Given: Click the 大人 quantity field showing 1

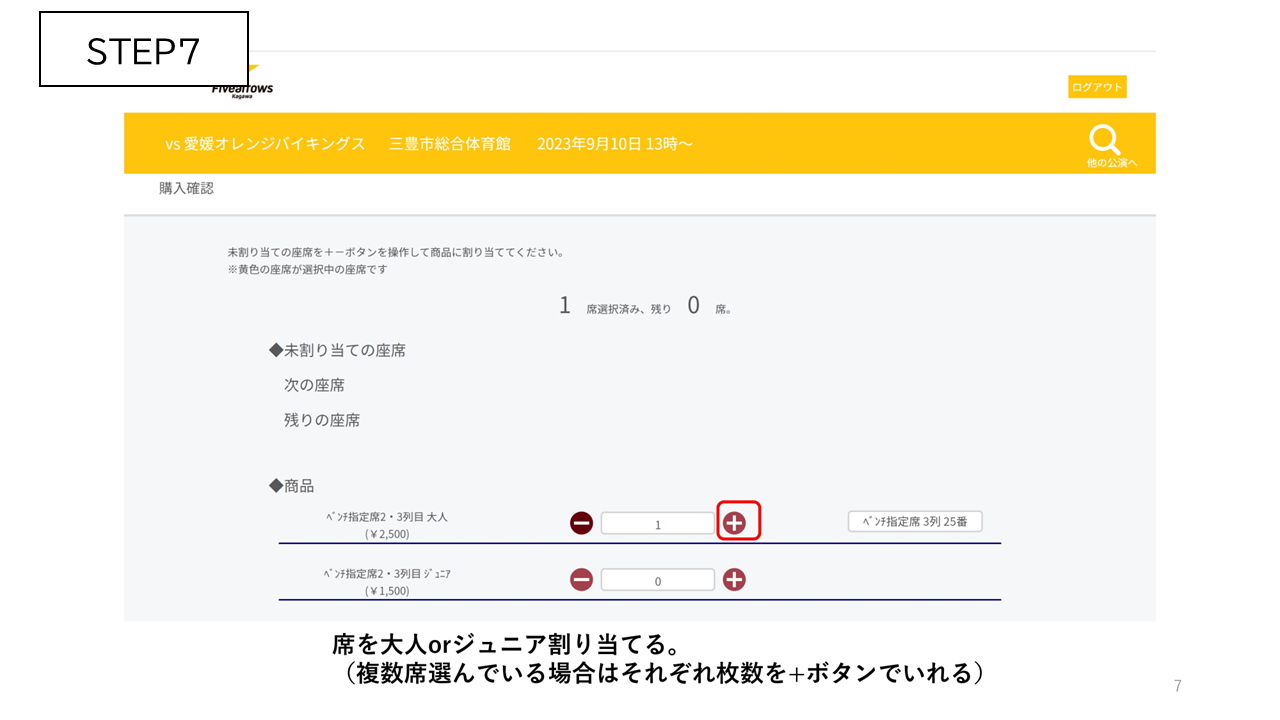Looking at the screenshot, I should point(658,523).
